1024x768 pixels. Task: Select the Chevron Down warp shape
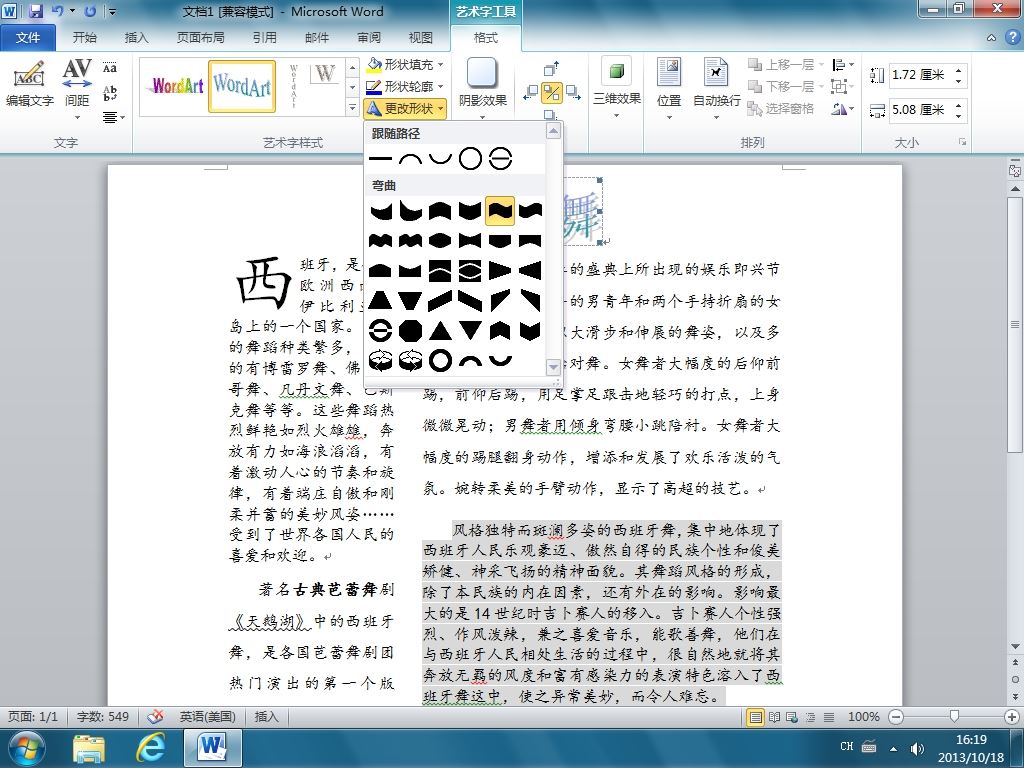click(530, 330)
